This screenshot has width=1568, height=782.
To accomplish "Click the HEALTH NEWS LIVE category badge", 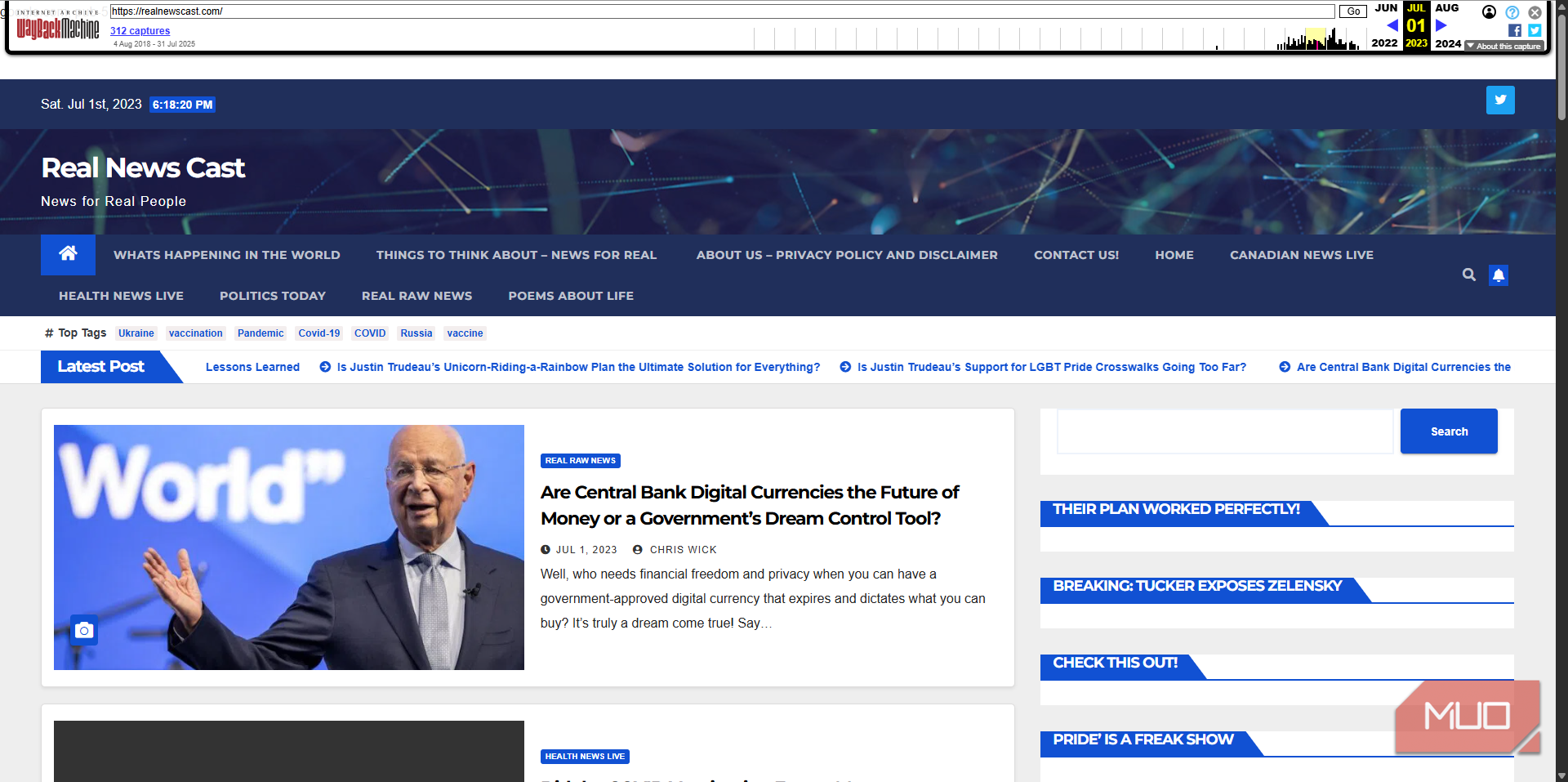I will coord(585,757).
